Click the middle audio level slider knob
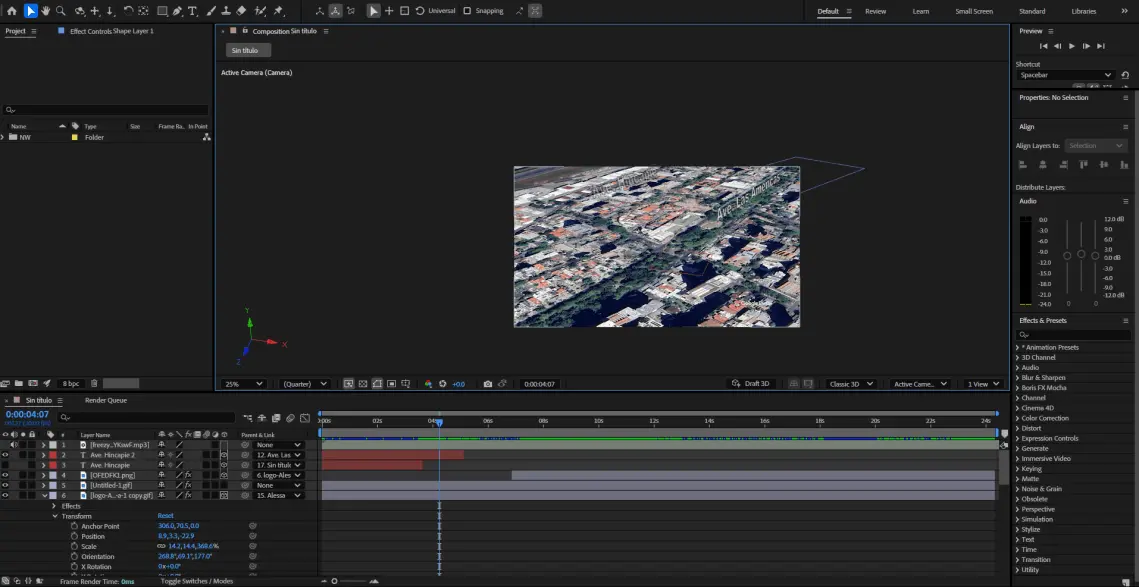 click(x=1081, y=254)
